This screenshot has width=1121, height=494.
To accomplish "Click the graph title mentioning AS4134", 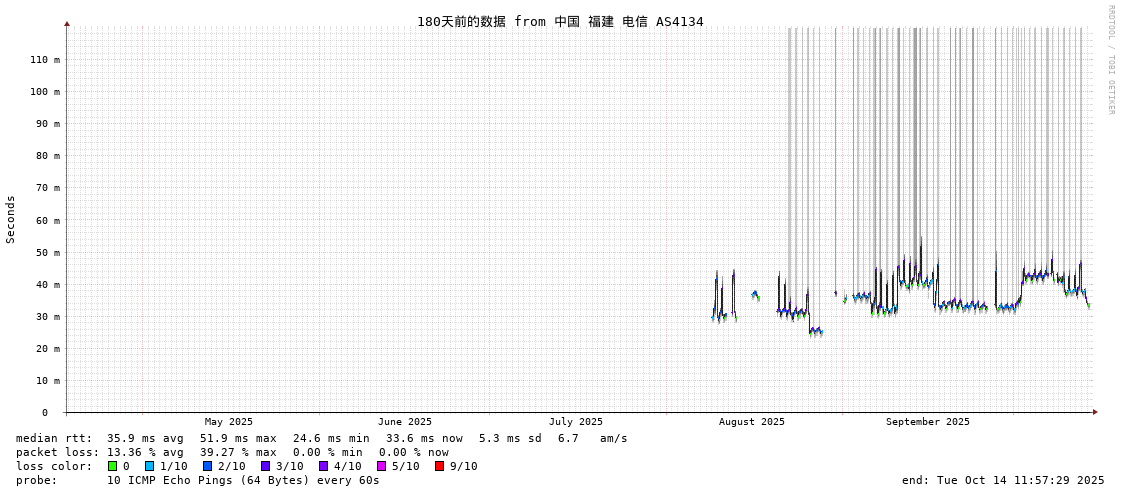I will (x=560, y=21).
